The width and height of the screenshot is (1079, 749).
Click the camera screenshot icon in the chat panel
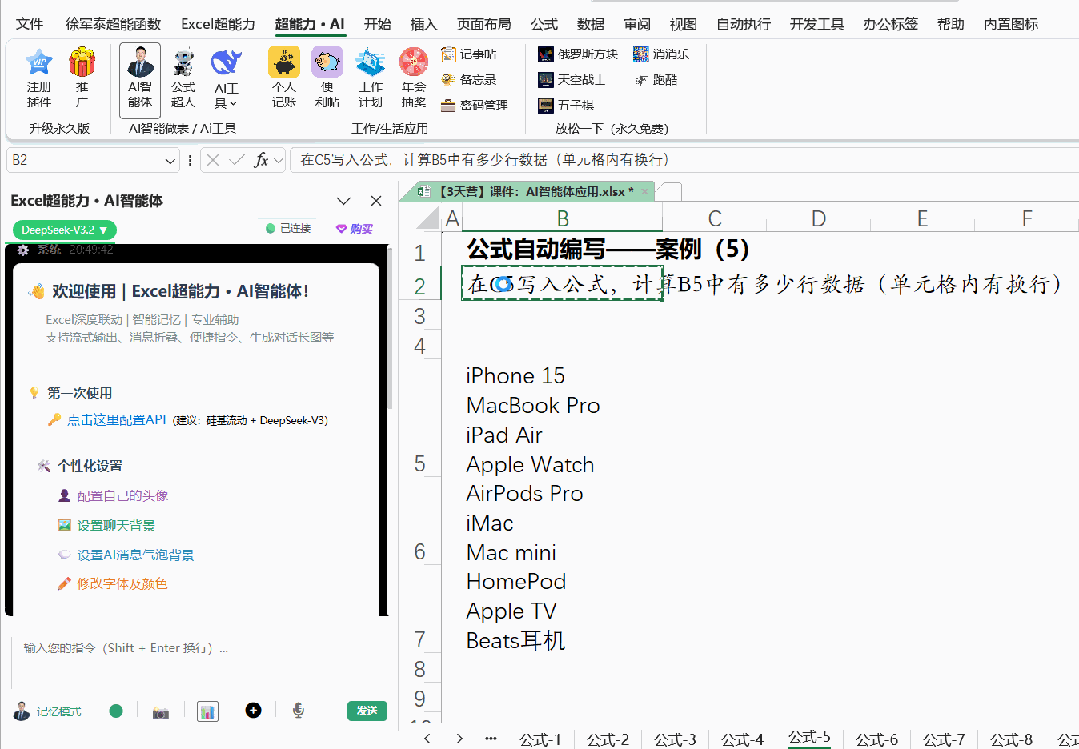coord(161,712)
